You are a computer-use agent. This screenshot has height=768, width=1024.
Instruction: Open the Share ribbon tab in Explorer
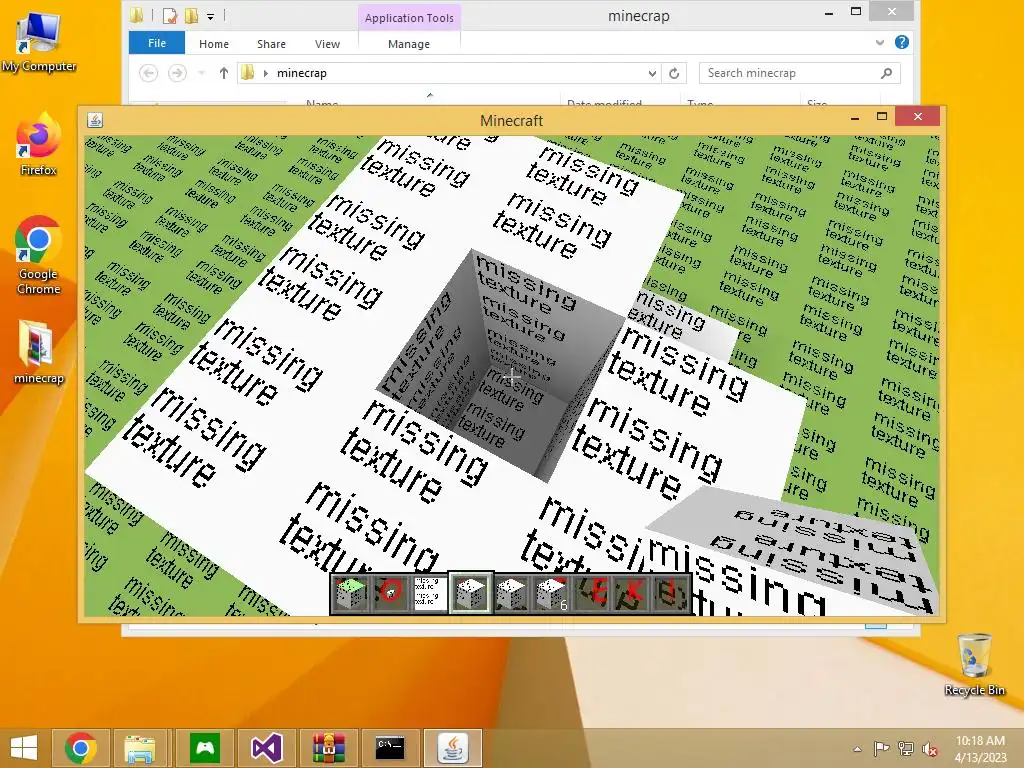pos(271,44)
